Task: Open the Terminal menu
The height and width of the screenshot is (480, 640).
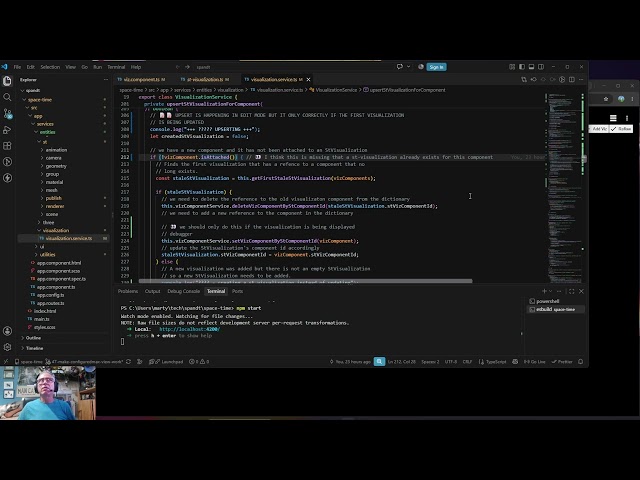Action: pyautogui.click(x=116, y=67)
